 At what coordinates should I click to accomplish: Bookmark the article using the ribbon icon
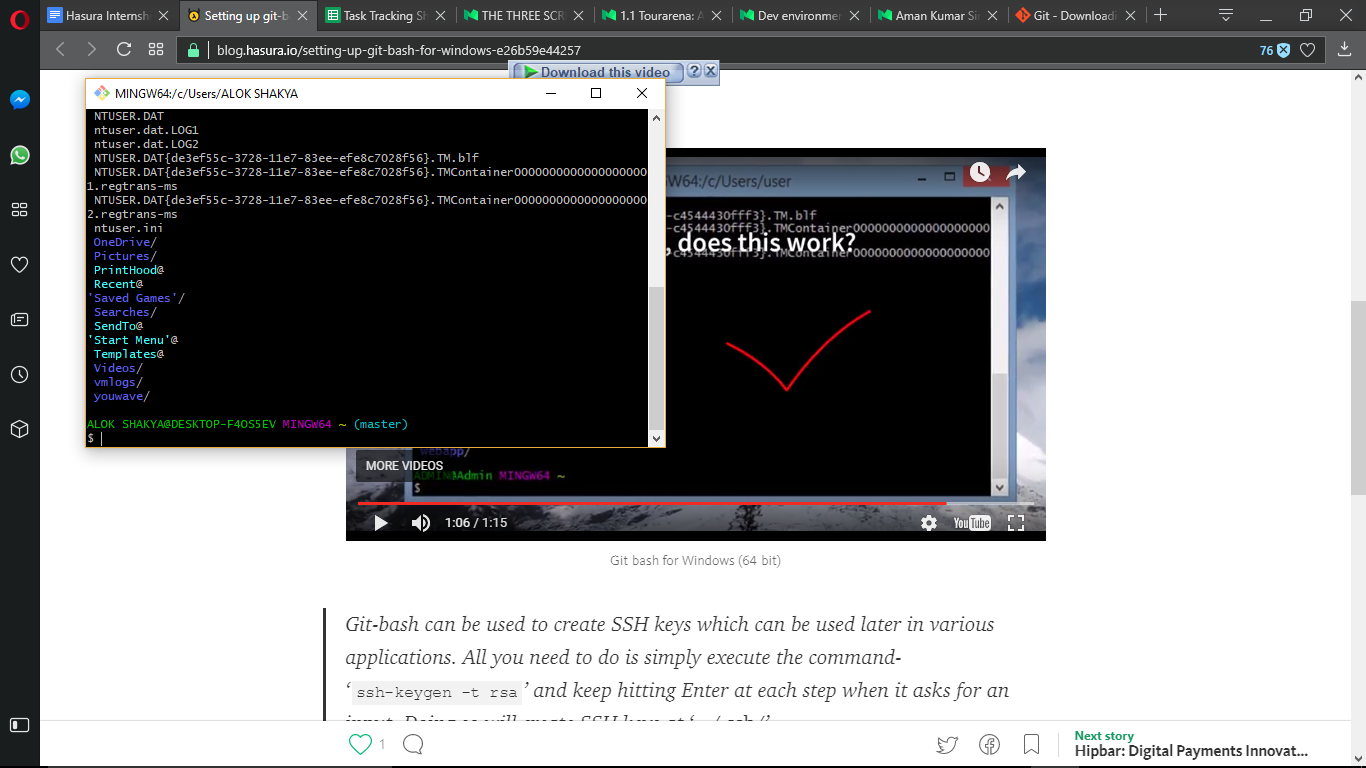coord(1031,744)
